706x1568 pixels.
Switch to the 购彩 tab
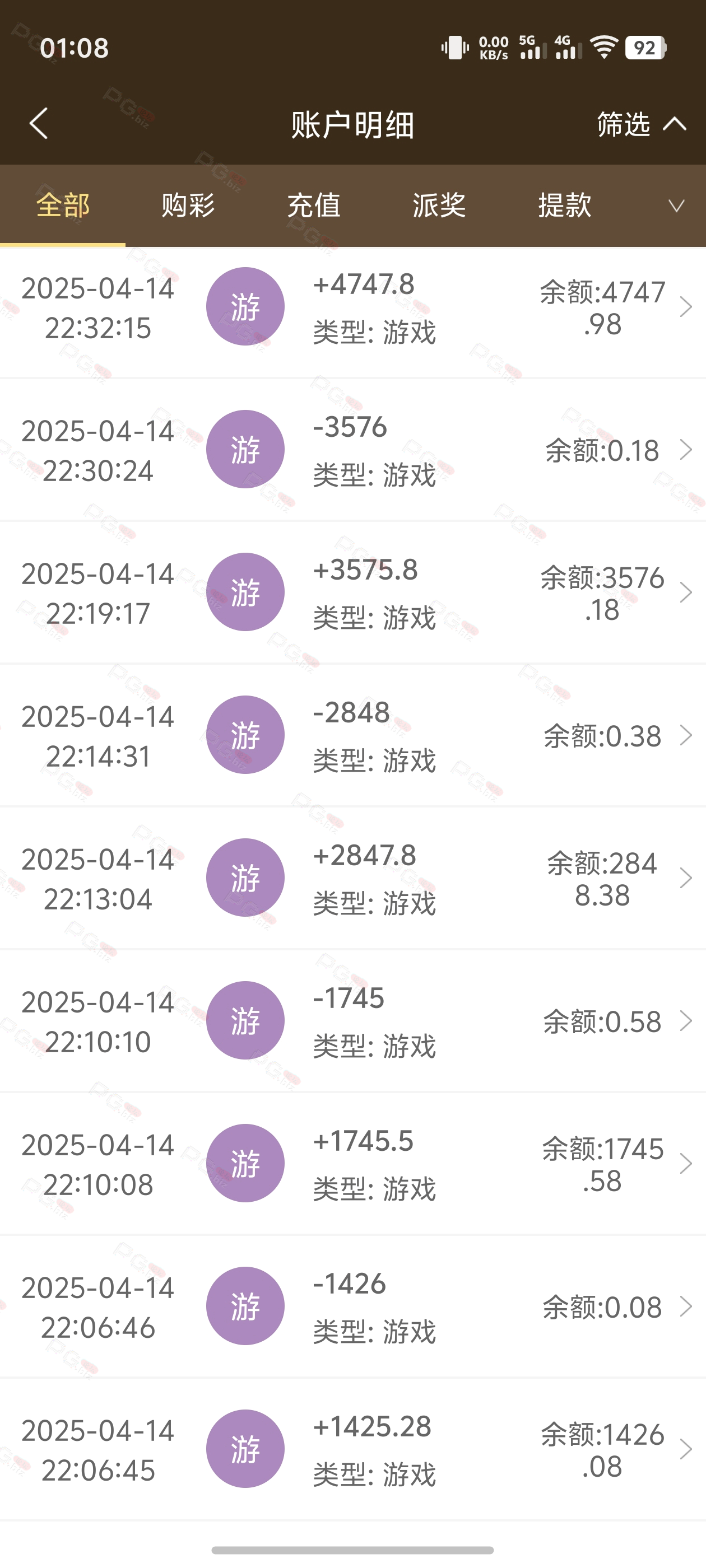188,205
